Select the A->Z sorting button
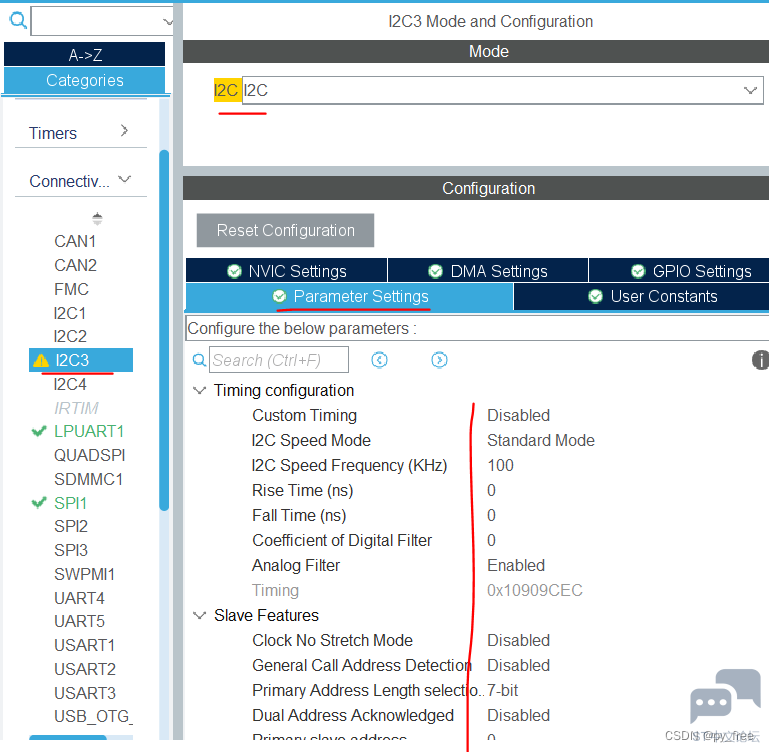 tap(84, 54)
